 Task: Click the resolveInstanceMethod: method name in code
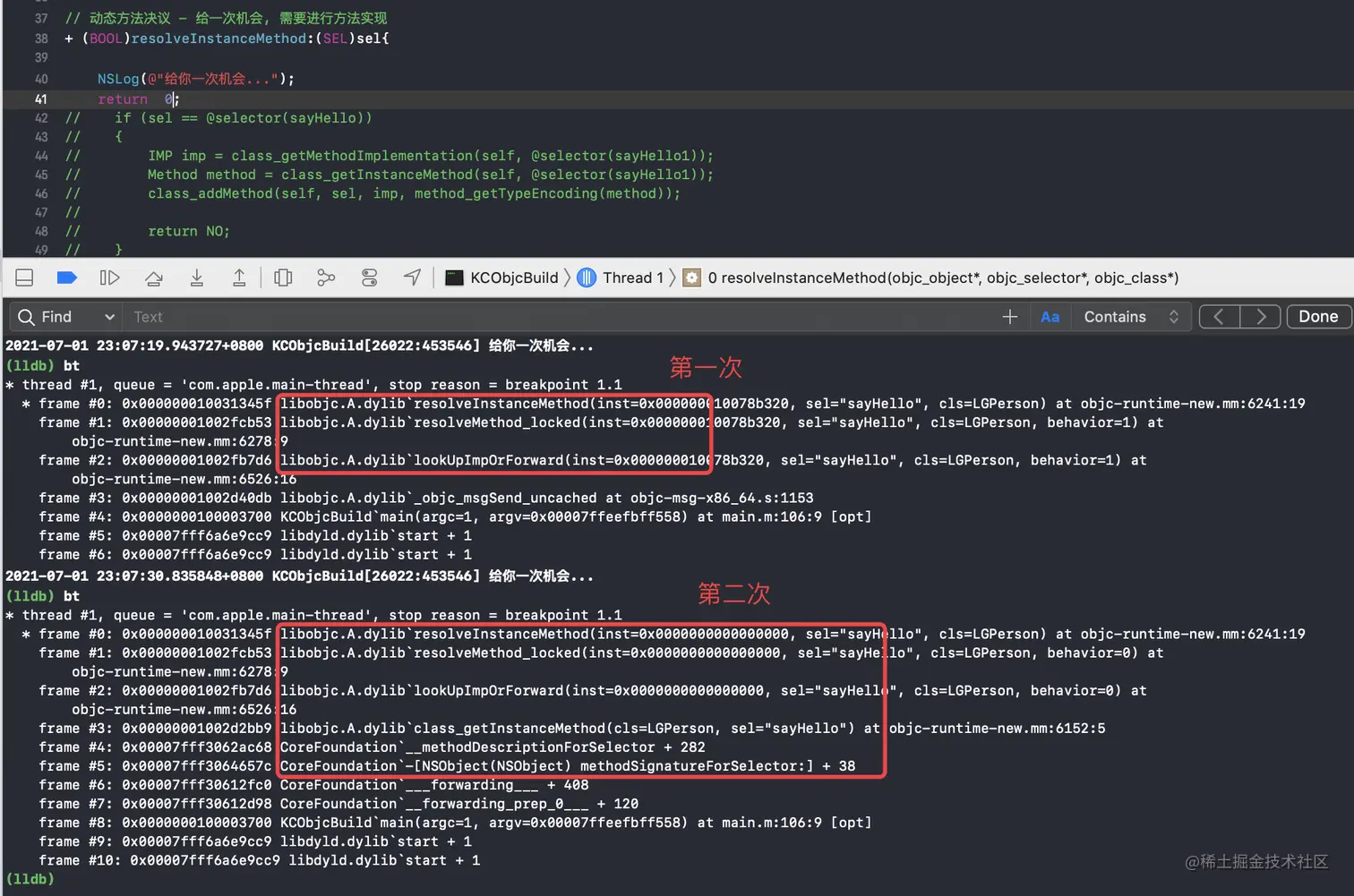click(219, 38)
